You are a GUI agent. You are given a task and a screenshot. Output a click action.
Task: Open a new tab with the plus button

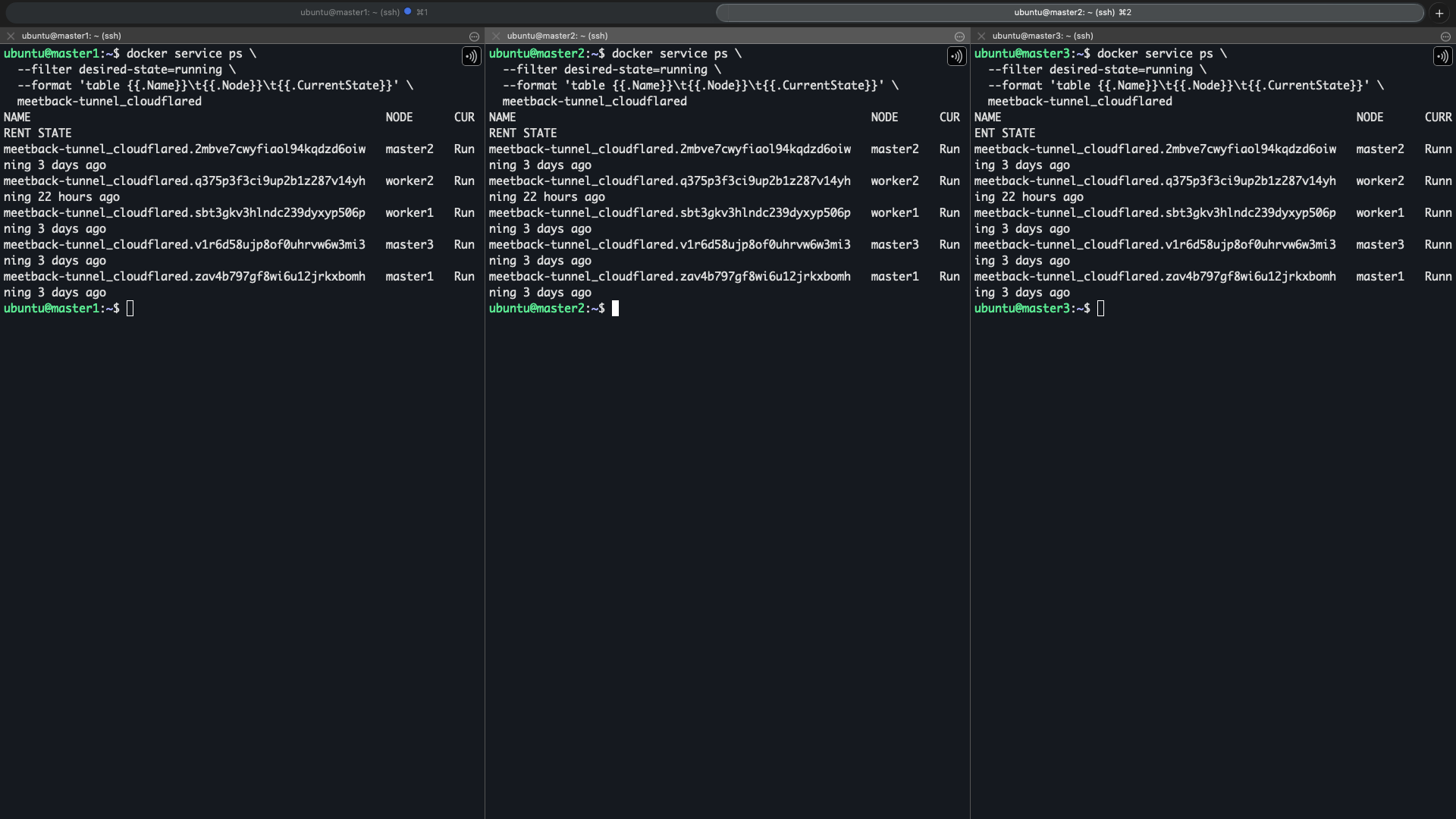[x=1439, y=13]
